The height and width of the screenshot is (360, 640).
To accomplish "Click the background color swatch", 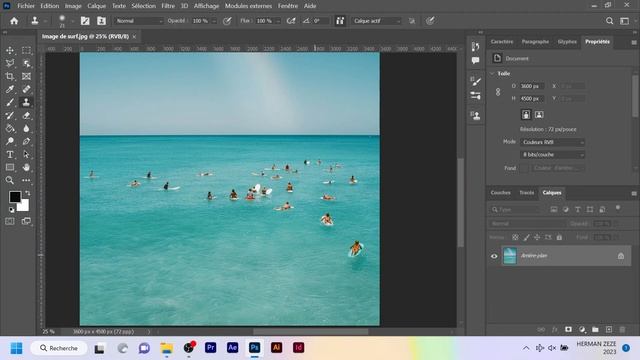I will tap(24, 207).
